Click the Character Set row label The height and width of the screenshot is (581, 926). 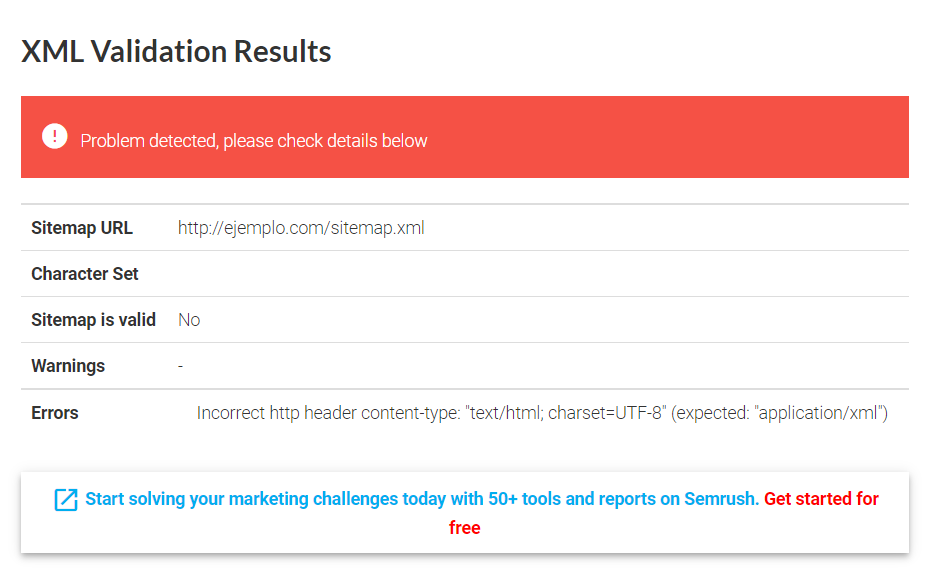point(85,273)
